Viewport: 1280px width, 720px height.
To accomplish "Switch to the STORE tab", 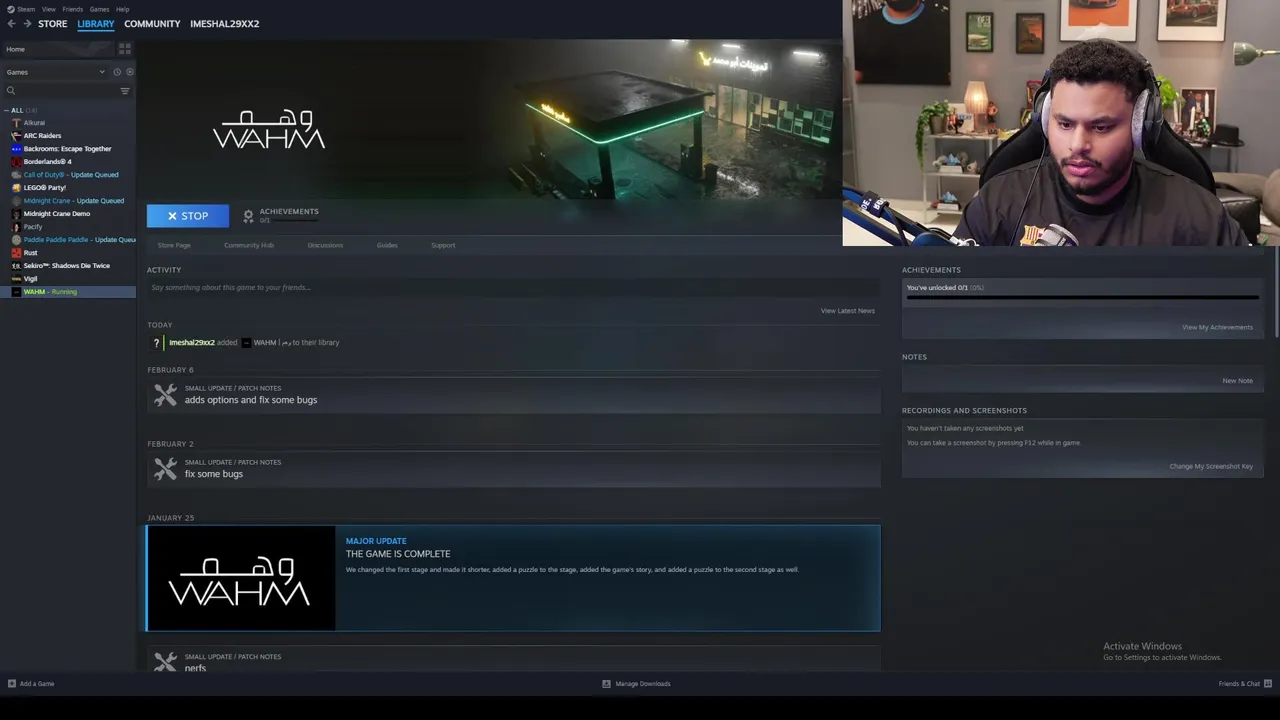I will click(x=52, y=23).
